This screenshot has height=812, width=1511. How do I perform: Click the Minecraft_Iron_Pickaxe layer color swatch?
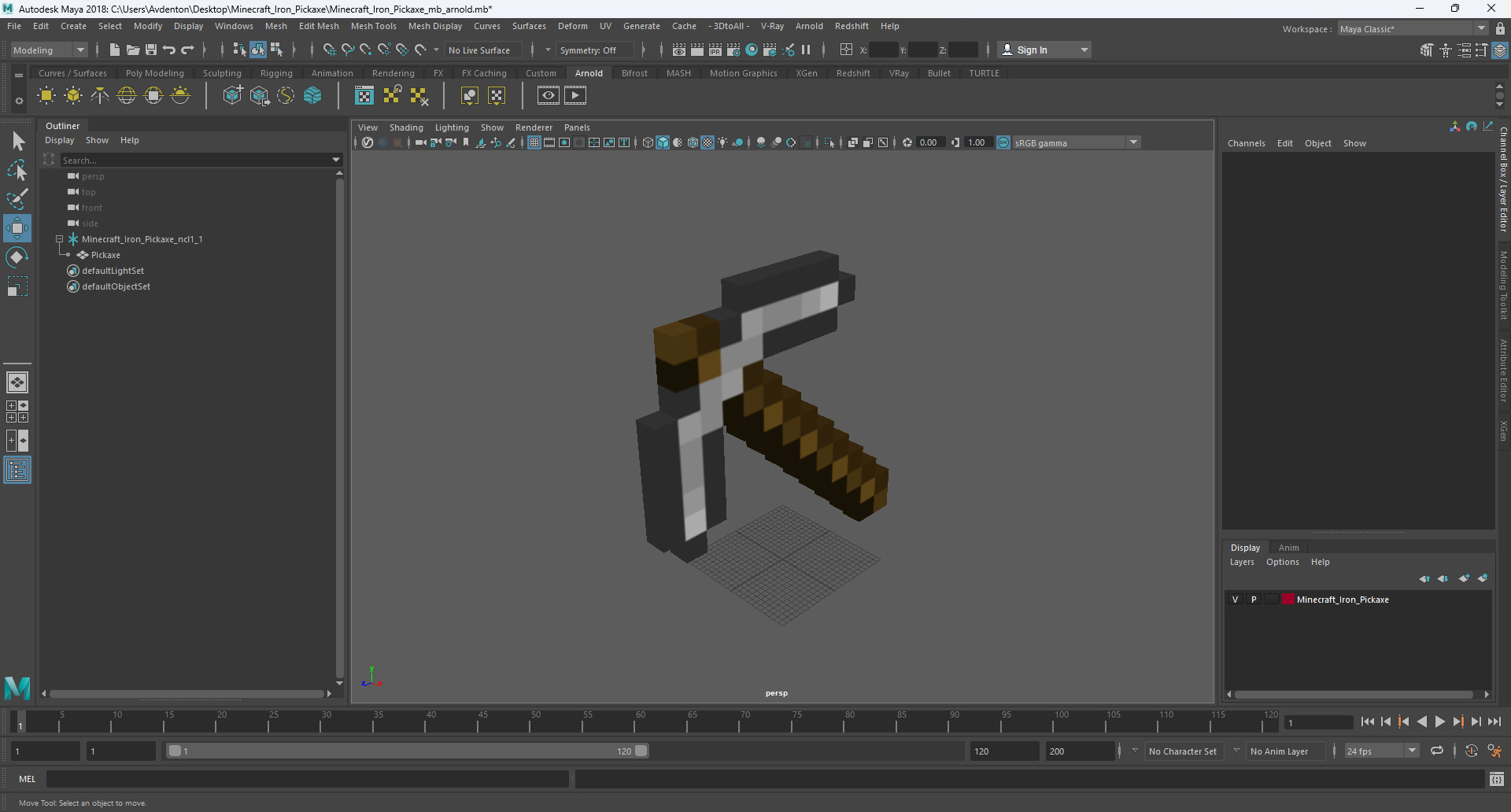point(1289,600)
